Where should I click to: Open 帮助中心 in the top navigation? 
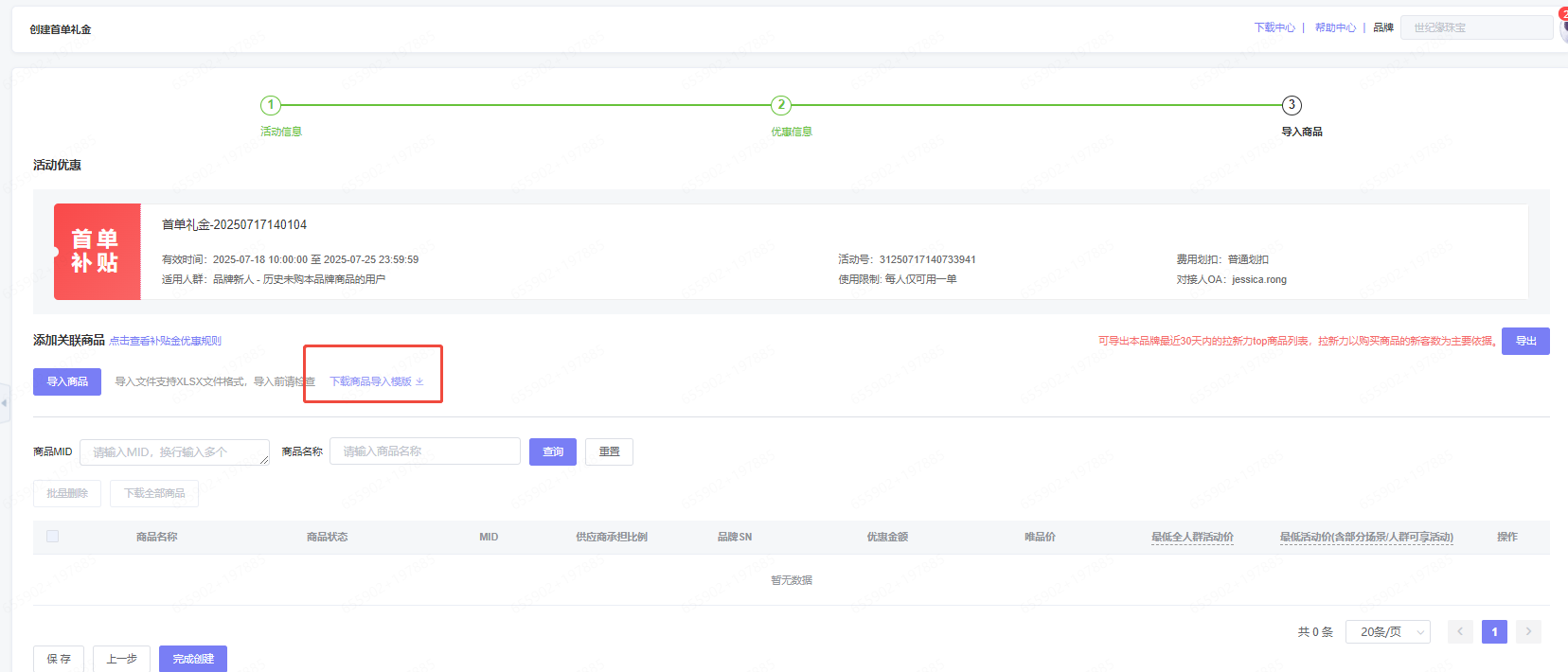(x=1334, y=27)
